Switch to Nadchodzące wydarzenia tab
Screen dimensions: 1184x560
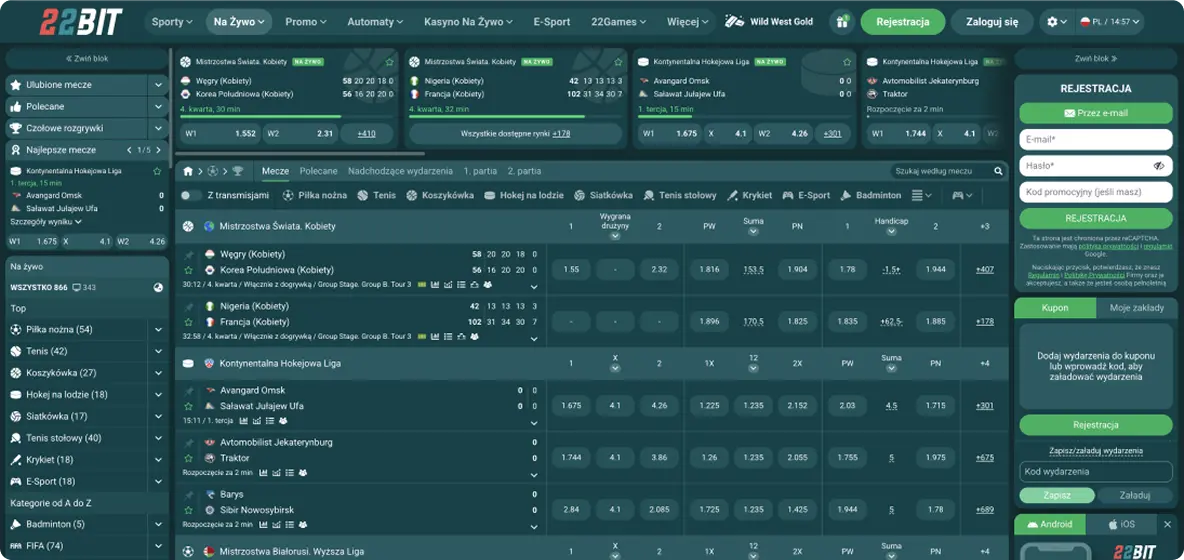(x=401, y=171)
